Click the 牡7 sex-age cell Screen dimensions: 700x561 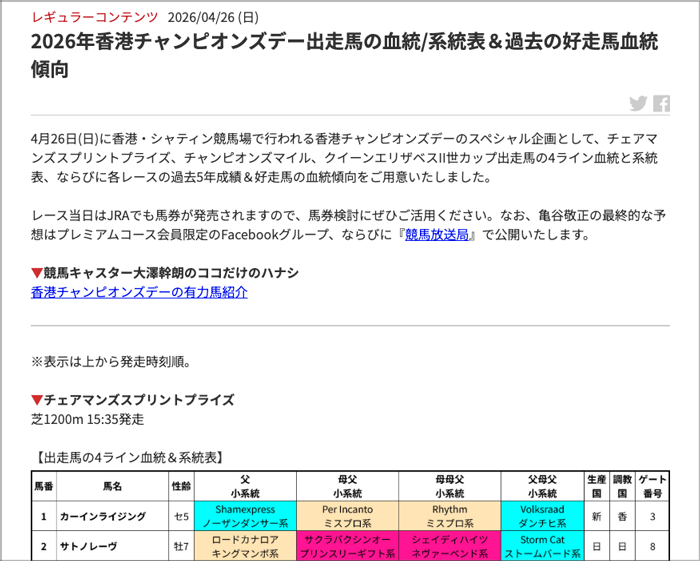coord(181,546)
